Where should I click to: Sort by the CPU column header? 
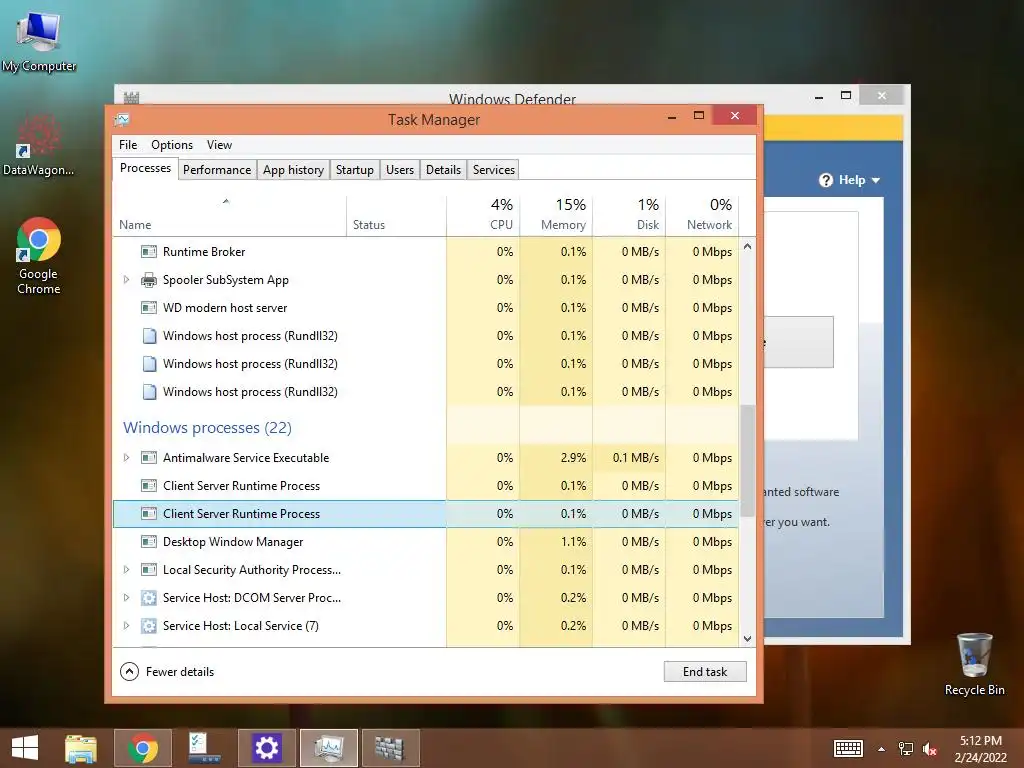pos(483,216)
